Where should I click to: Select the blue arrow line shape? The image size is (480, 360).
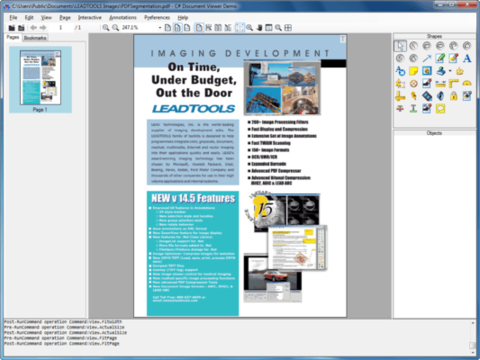[427, 58]
